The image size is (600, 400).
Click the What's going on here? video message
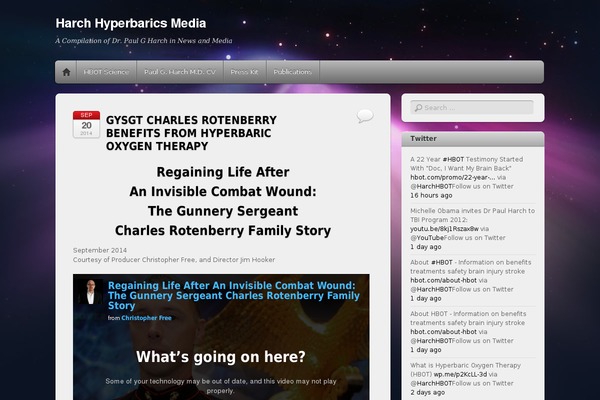221,357
